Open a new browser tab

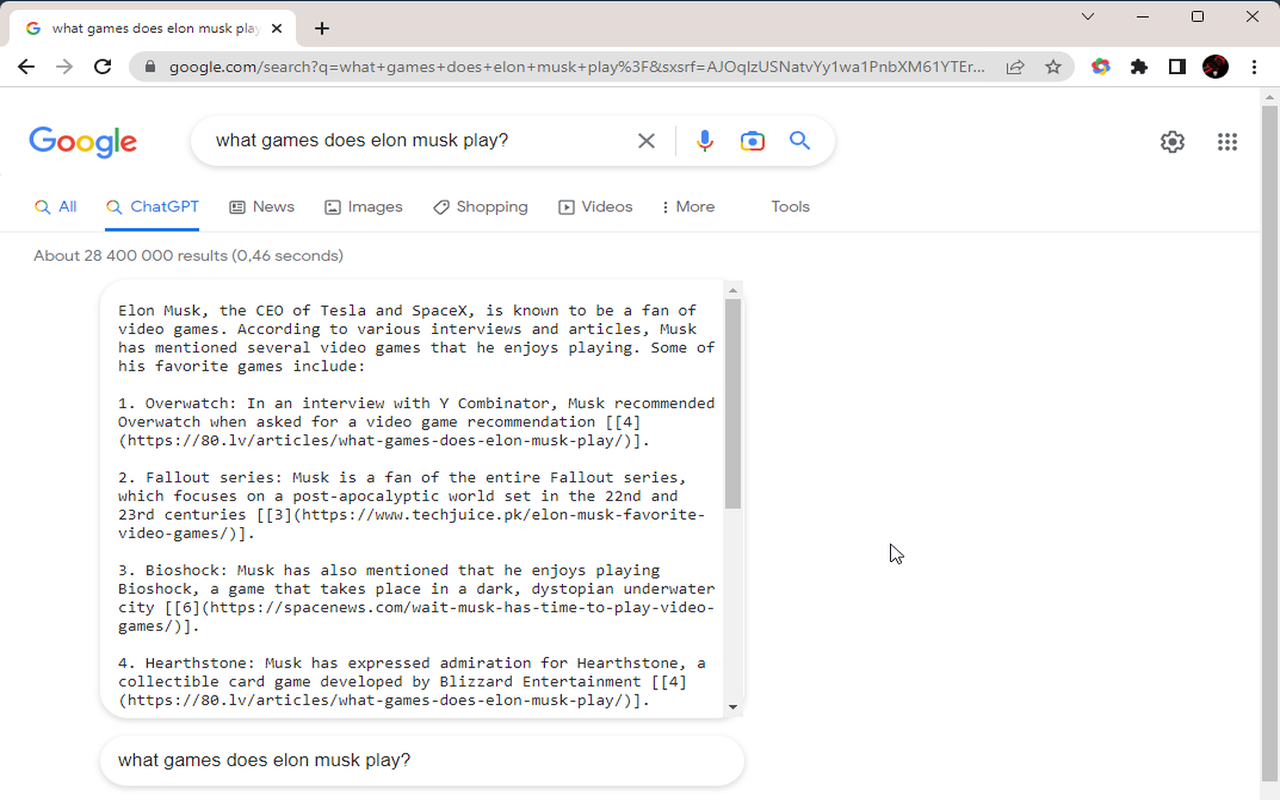(321, 28)
